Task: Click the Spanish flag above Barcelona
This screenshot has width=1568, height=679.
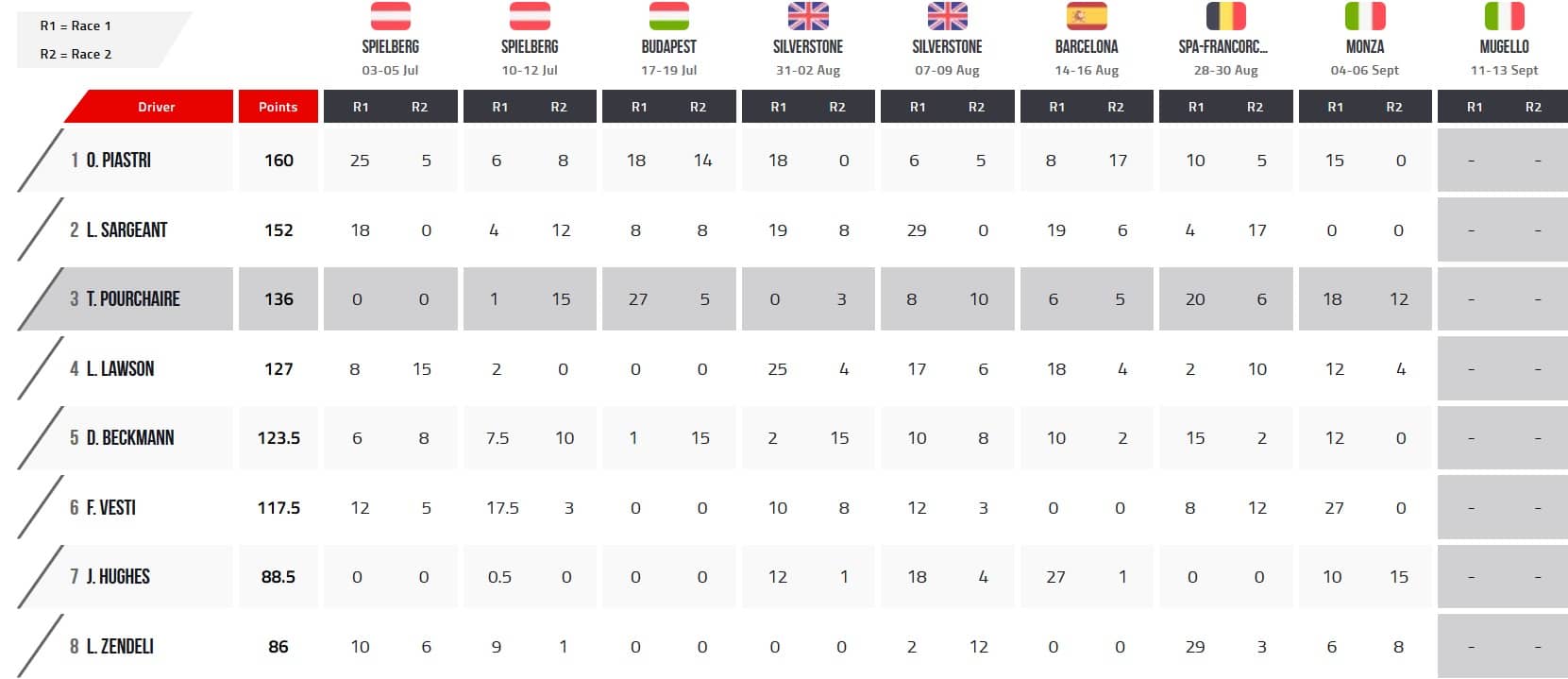Action: pos(1087,16)
